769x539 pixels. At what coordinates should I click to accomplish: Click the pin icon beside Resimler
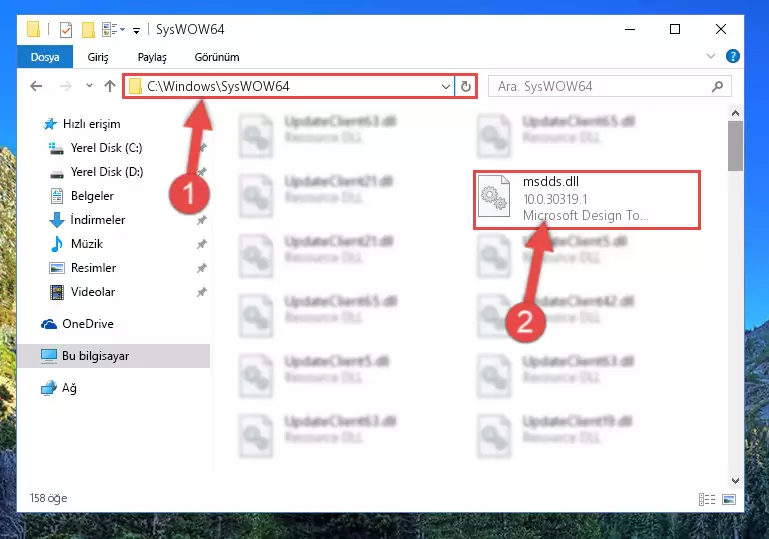tap(201, 268)
